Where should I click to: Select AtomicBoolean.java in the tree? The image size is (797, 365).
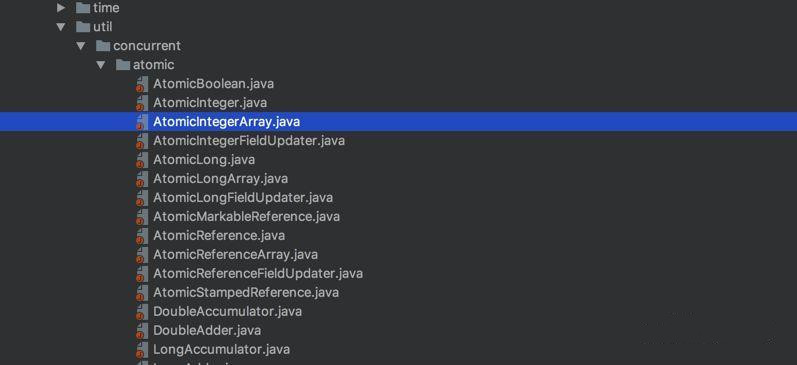(x=213, y=84)
